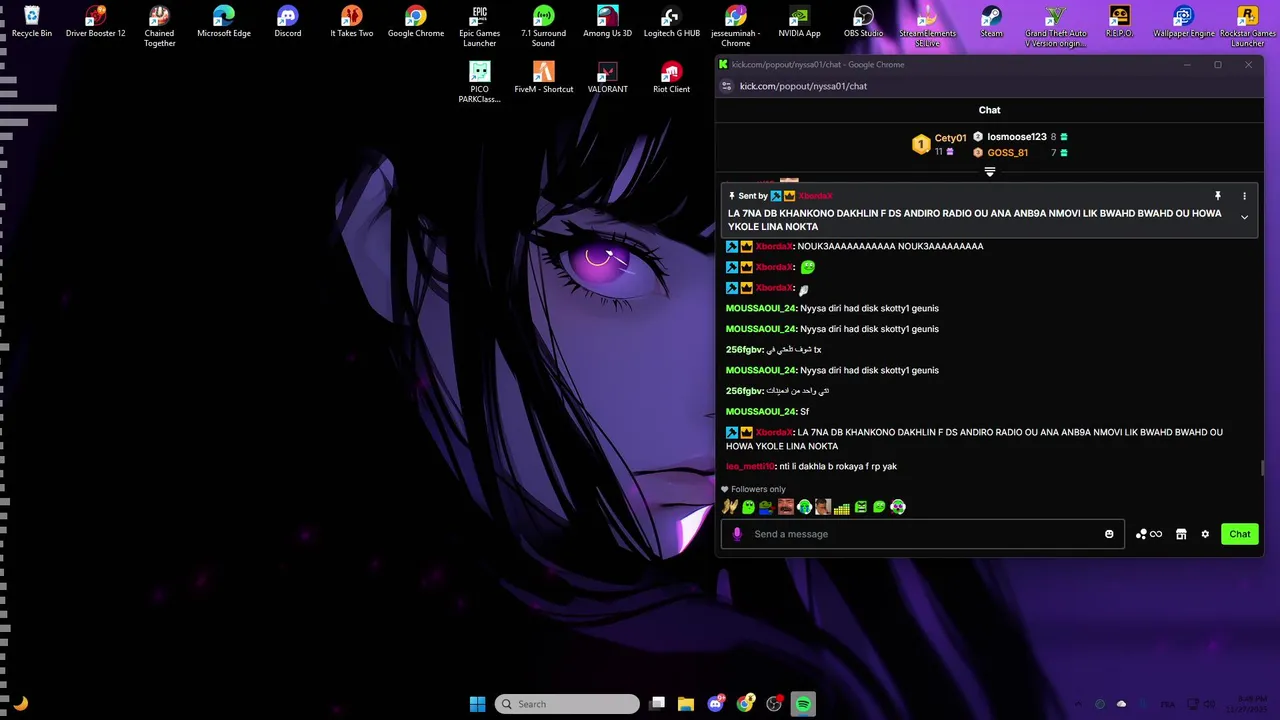
Task: Expand gift leaderboard using down arrow
Action: click(990, 172)
